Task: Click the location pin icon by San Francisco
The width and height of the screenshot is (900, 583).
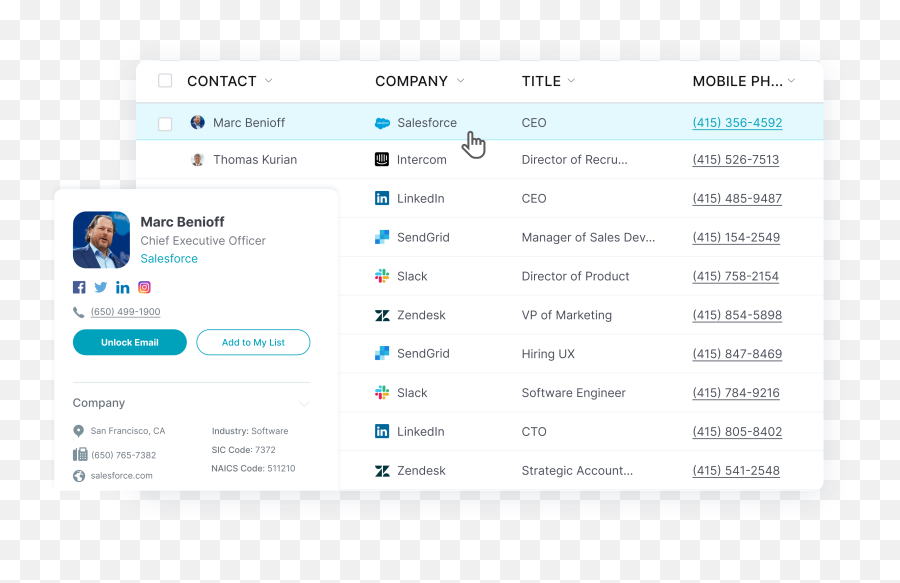Action: point(79,431)
